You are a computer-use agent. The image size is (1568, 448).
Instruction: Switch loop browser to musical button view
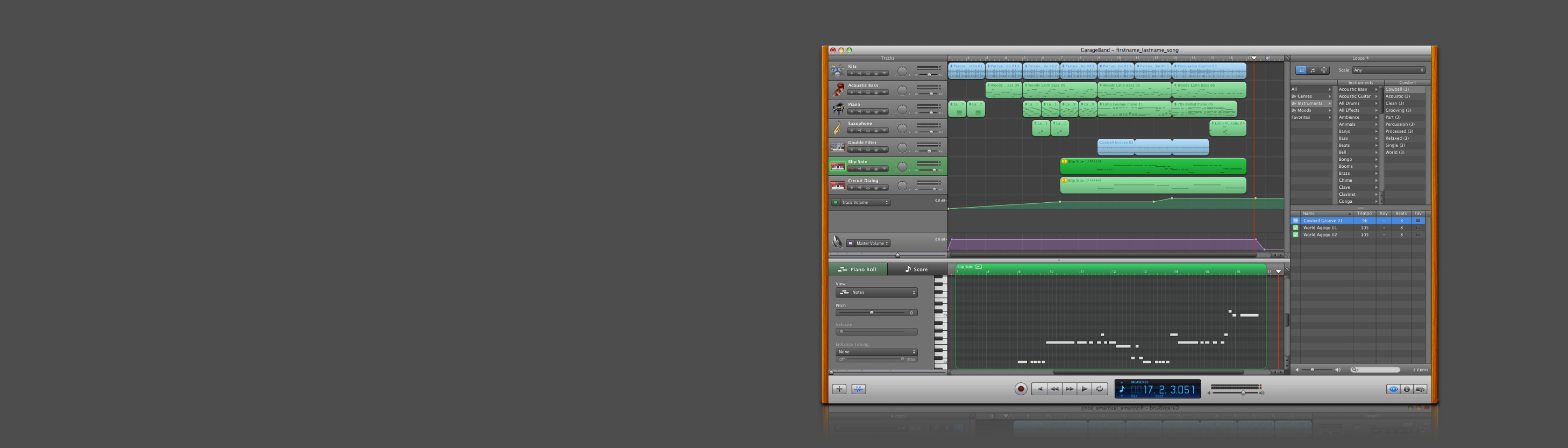(1313, 70)
